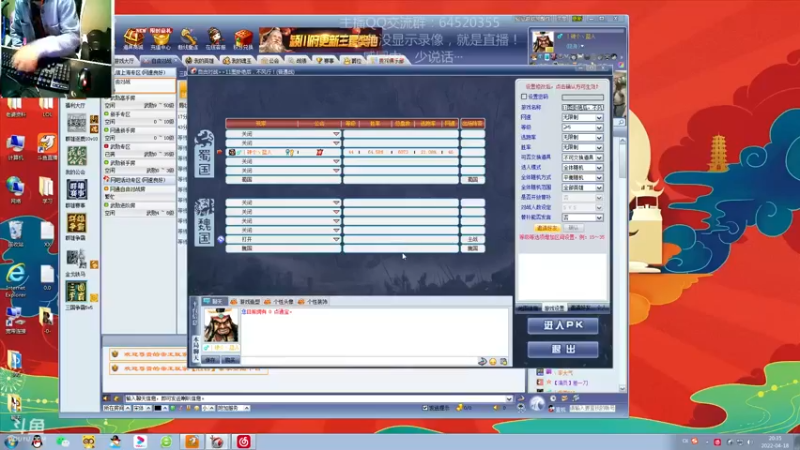Click the gold coin icon in the bottom bar
The image size is (800, 450).
[459, 408]
